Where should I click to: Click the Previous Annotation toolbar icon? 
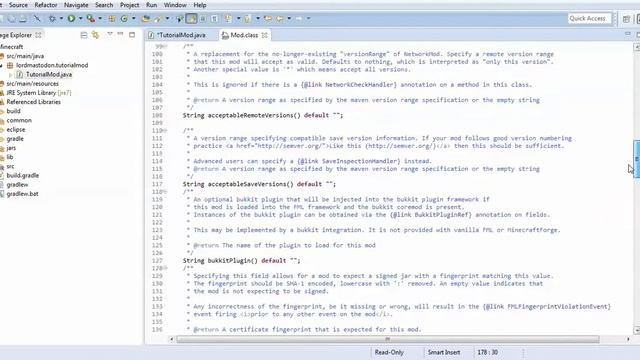(x=247, y=18)
